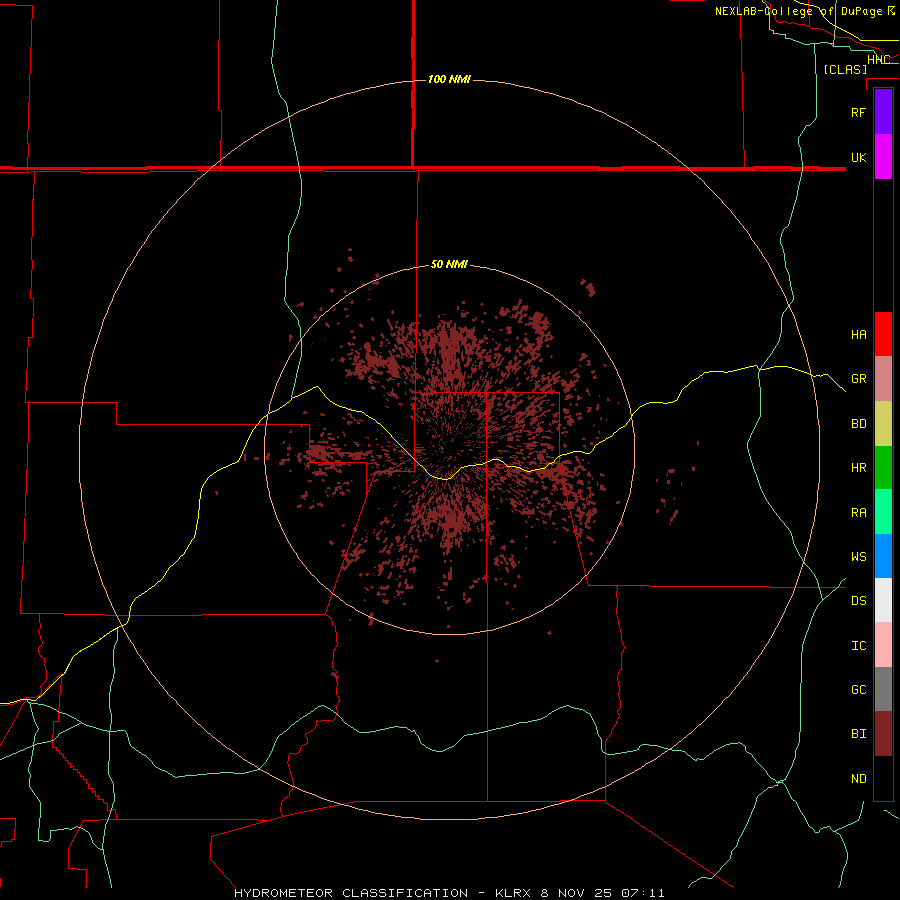Click the GR legend label

858,379
